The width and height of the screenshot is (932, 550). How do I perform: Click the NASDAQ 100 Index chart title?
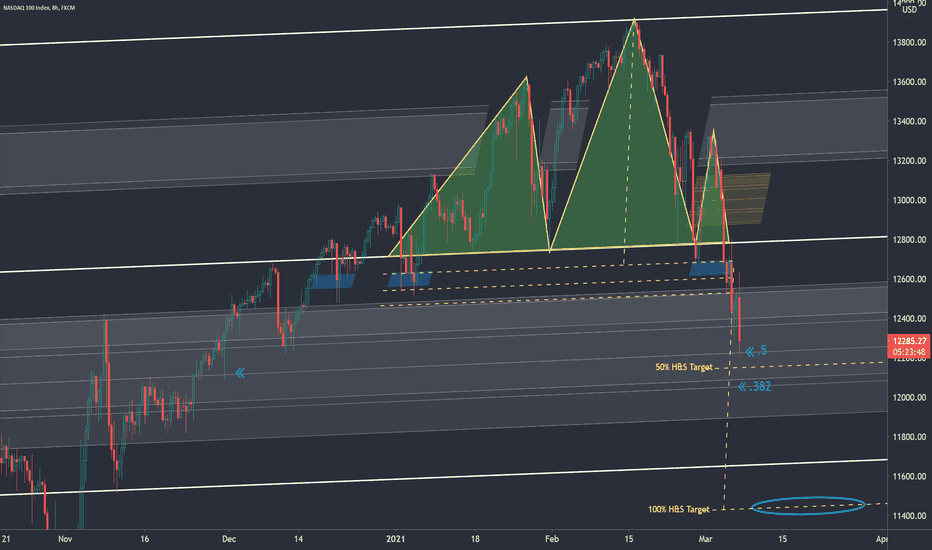tap(39, 8)
